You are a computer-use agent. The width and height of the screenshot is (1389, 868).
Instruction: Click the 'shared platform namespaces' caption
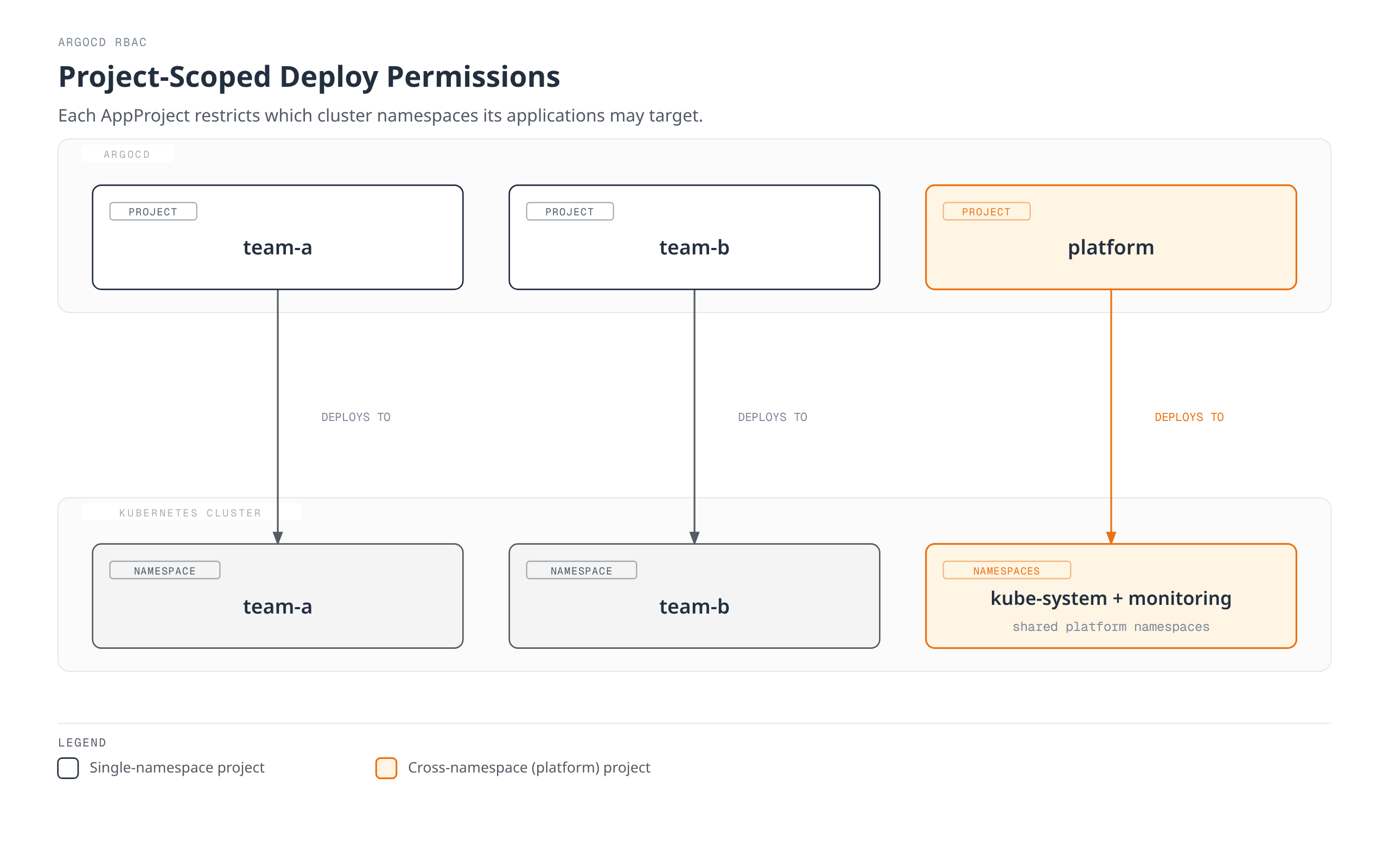[1111, 627]
